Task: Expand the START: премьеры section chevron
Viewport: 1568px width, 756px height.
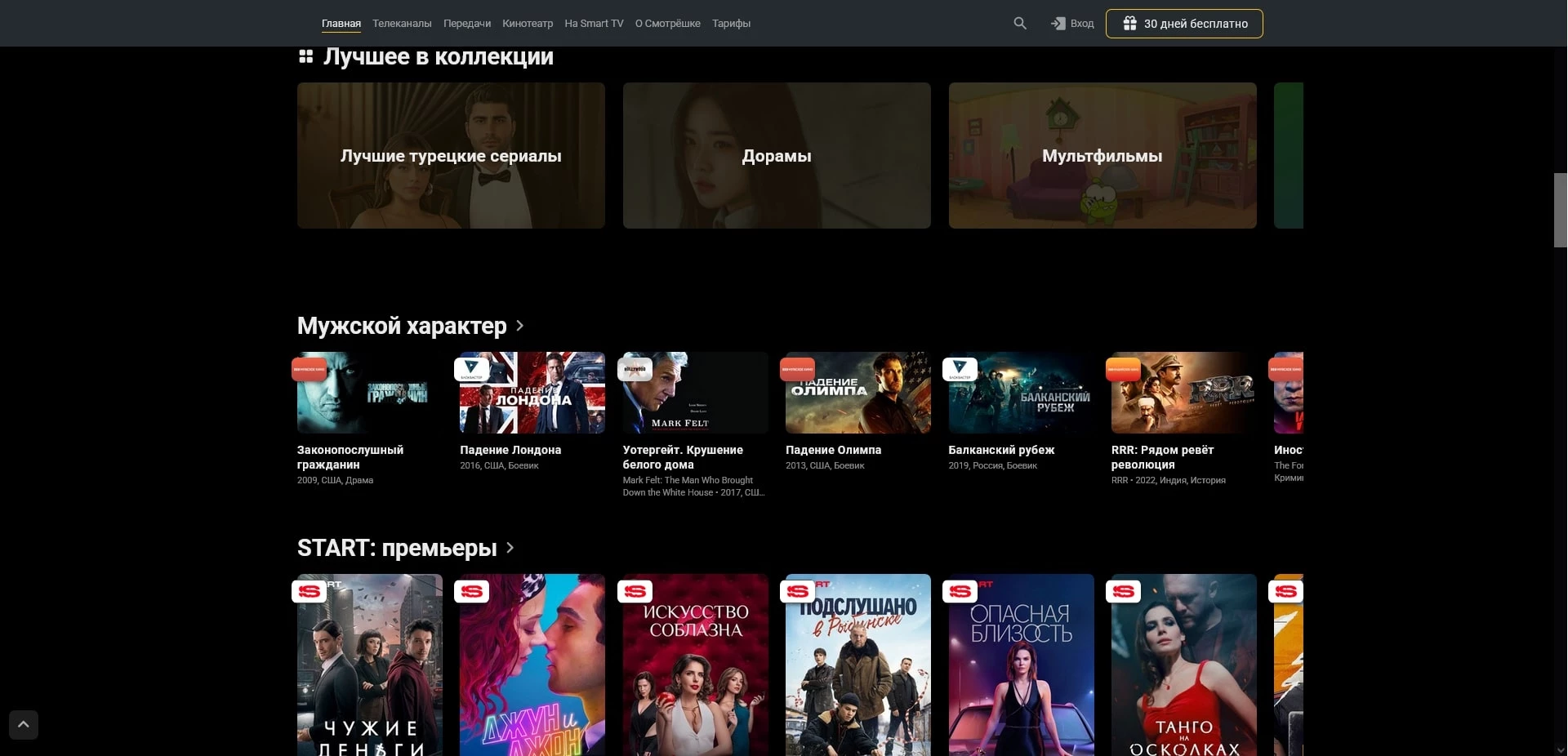Action: [510, 548]
